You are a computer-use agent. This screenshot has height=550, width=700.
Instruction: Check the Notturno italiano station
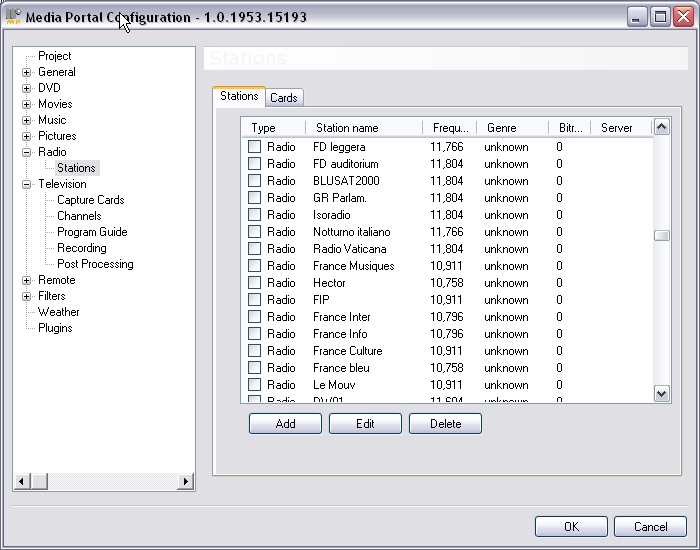pos(254,231)
